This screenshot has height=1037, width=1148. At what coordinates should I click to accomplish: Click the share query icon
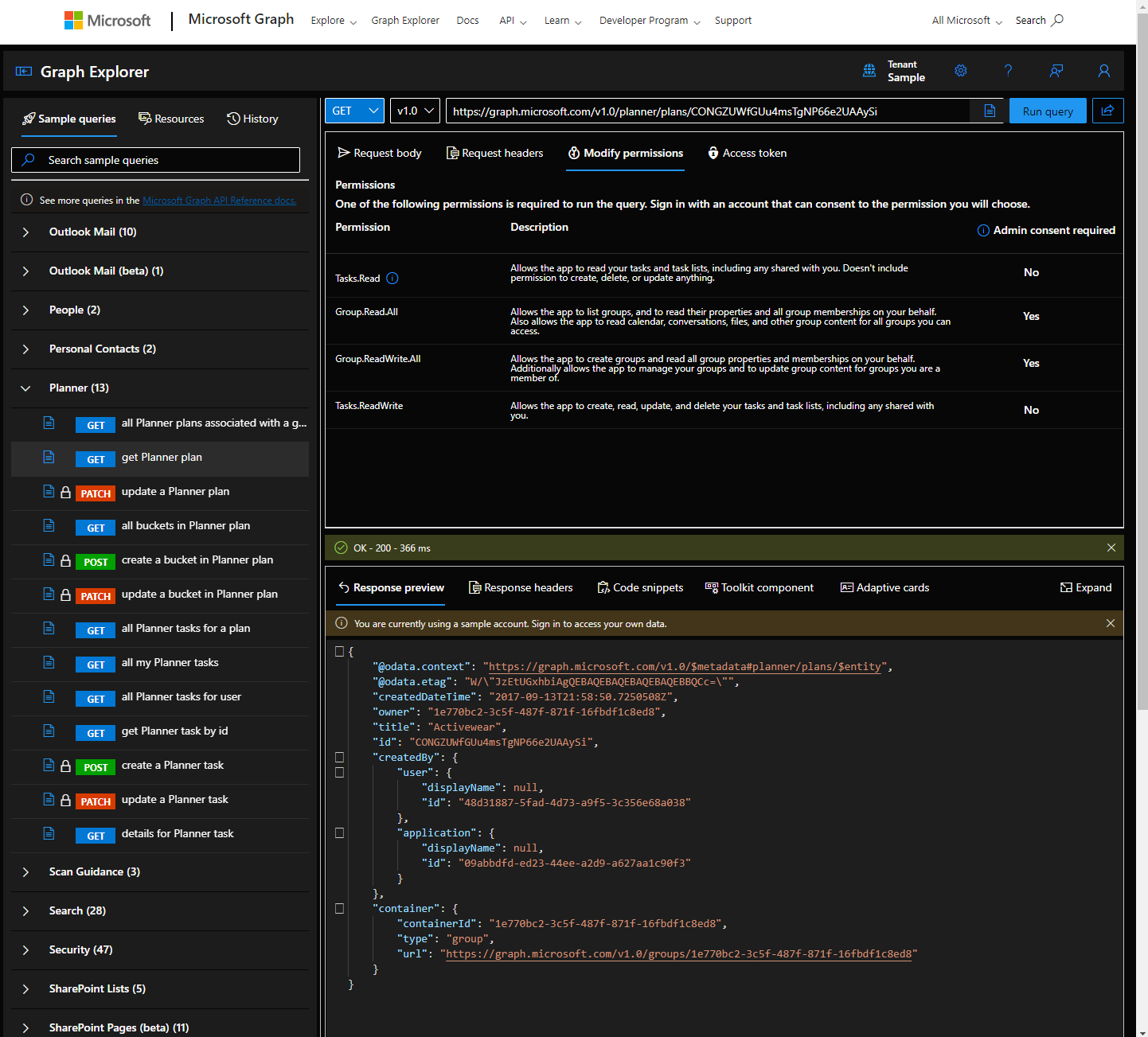[x=1107, y=111]
